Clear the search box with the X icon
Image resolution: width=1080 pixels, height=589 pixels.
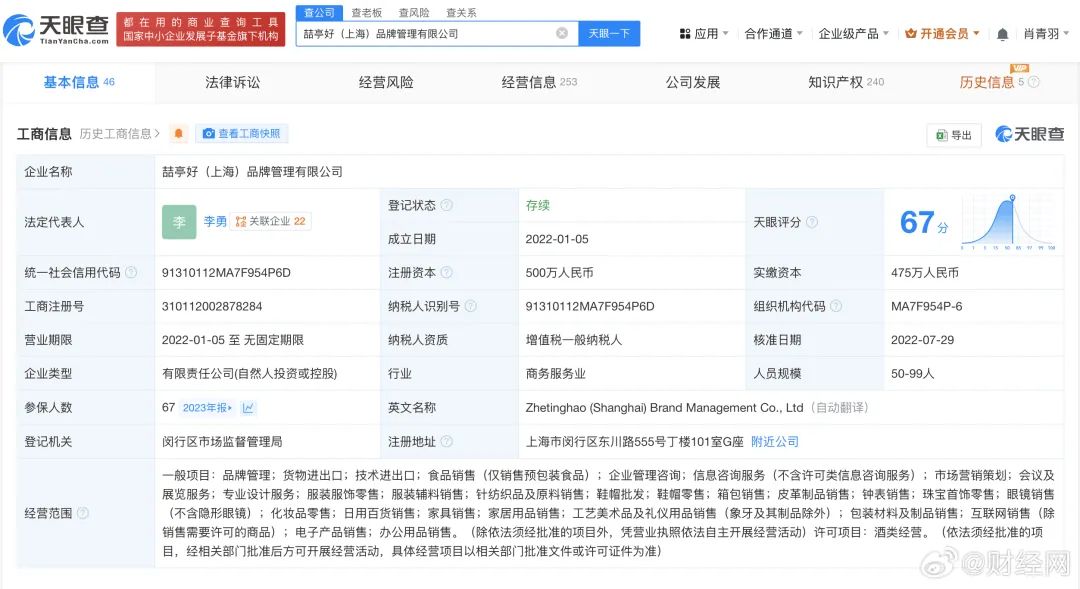pos(562,33)
